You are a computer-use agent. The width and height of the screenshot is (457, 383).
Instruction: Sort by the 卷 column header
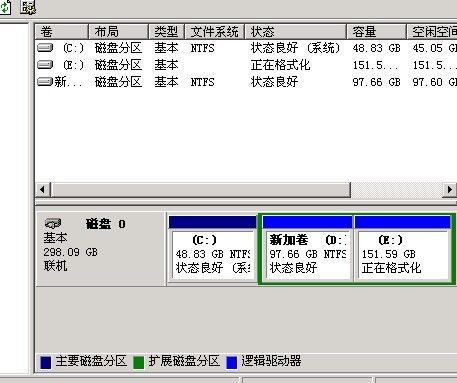62,32
